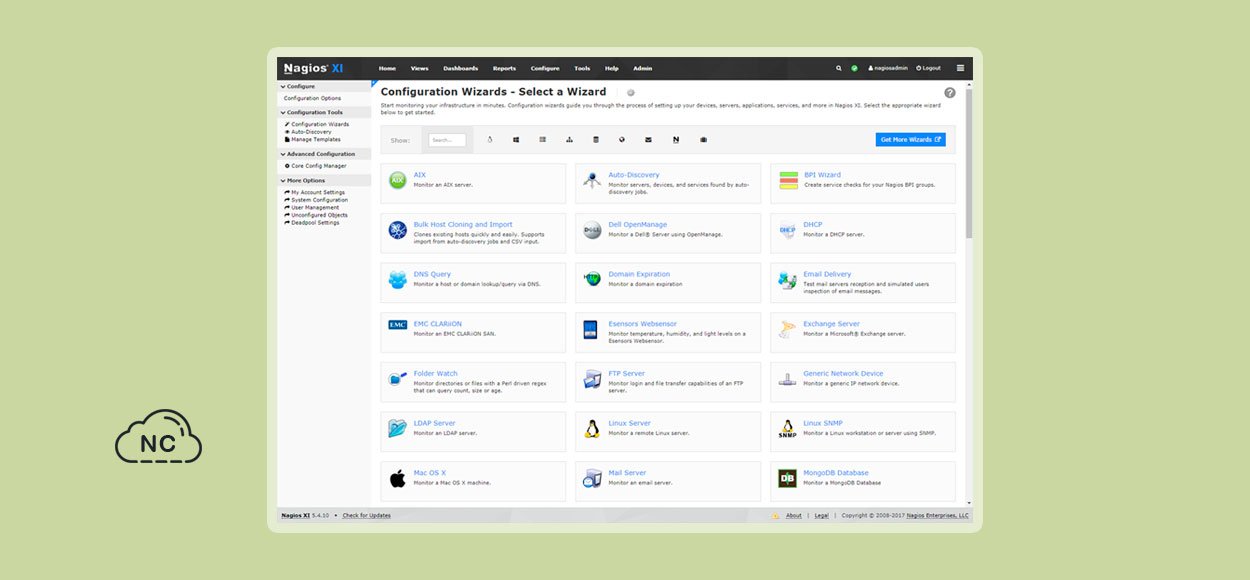Image resolution: width=1250 pixels, height=580 pixels.
Task: Filter wizards by Linux icon
Action: 490,140
